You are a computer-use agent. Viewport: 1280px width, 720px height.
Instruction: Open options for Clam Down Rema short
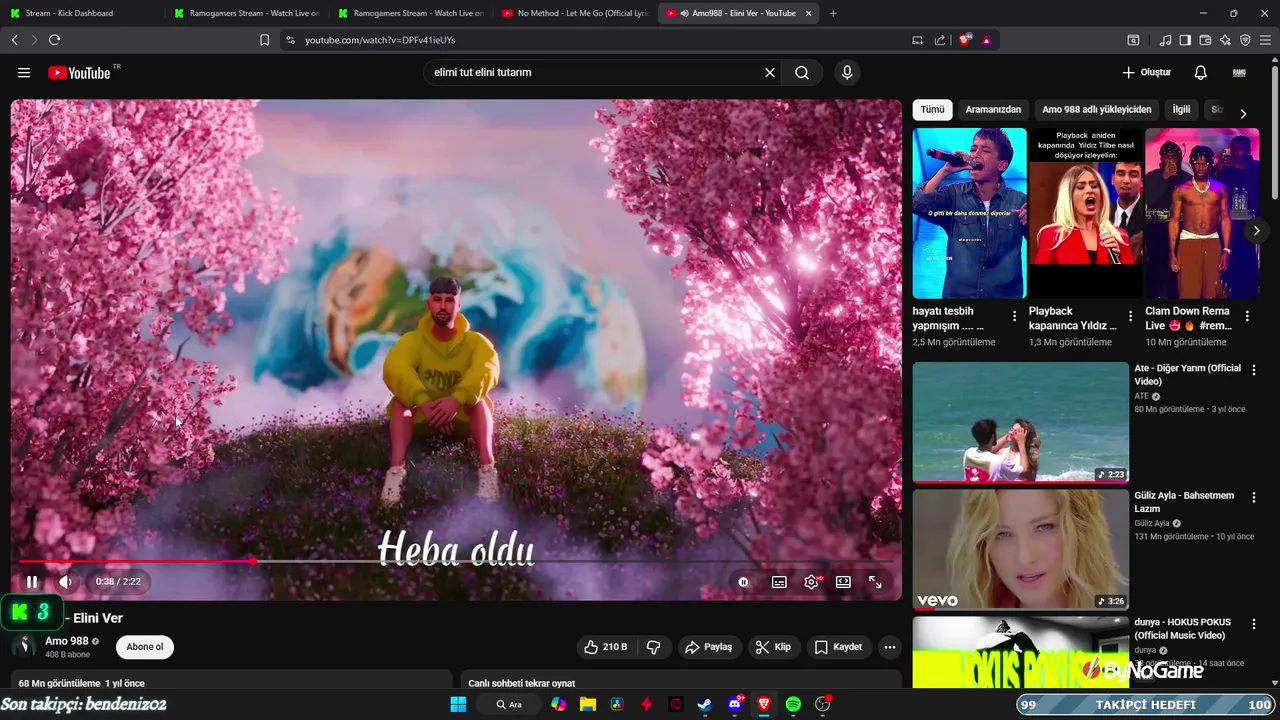[x=1247, y=316]
